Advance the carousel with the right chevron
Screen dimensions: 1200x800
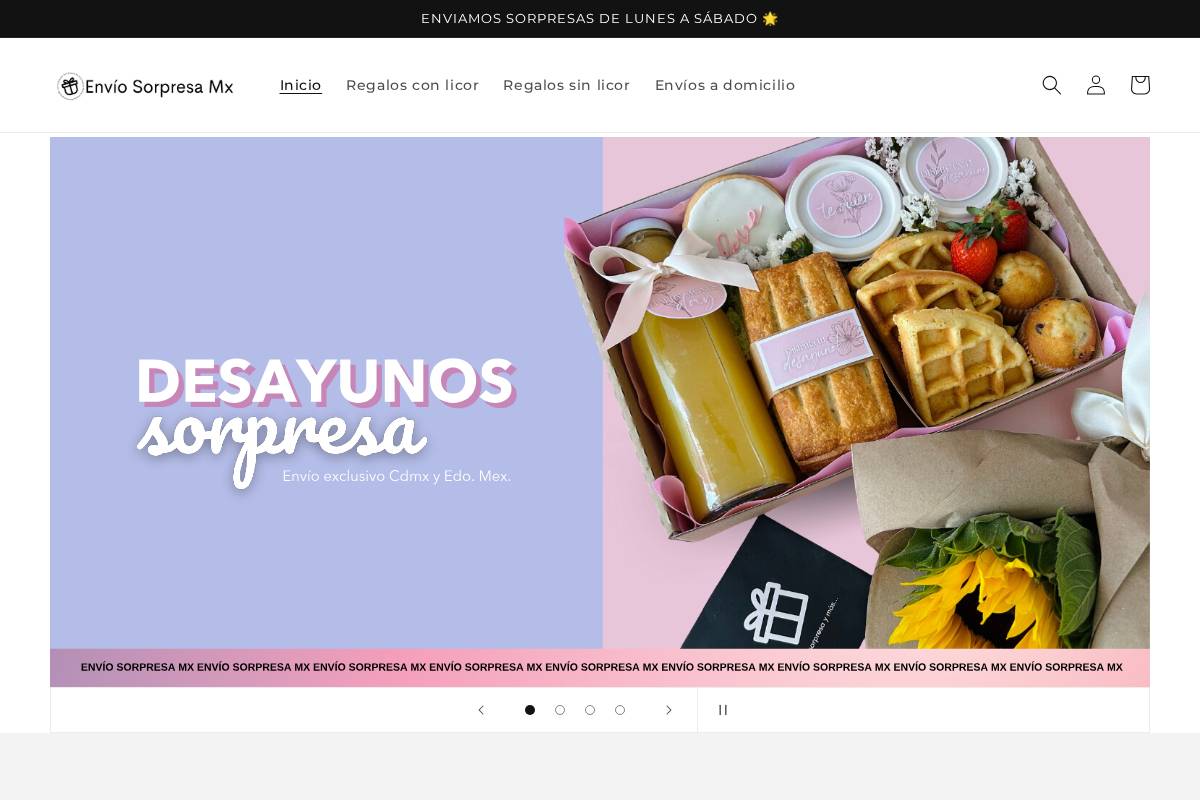click(669, 710)
